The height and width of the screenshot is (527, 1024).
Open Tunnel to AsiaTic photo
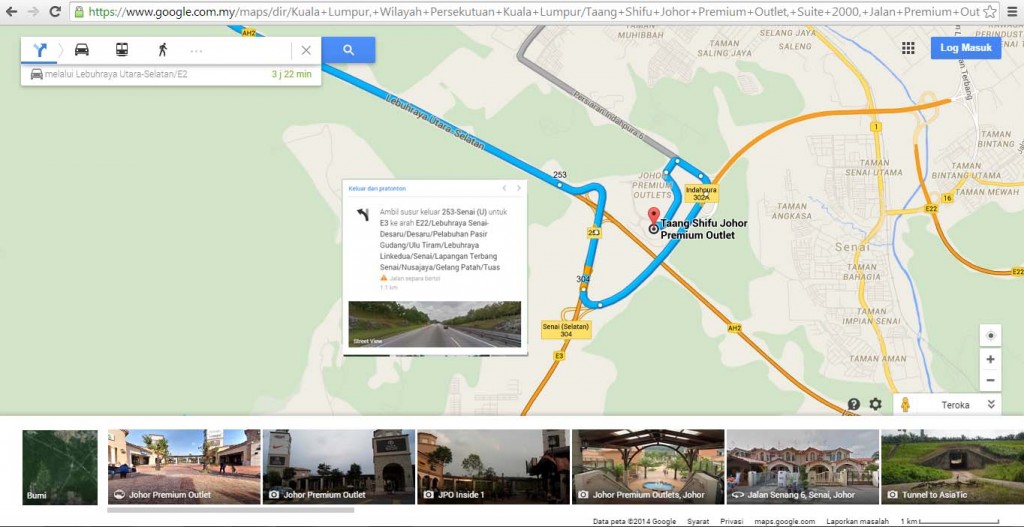(953, 466)
